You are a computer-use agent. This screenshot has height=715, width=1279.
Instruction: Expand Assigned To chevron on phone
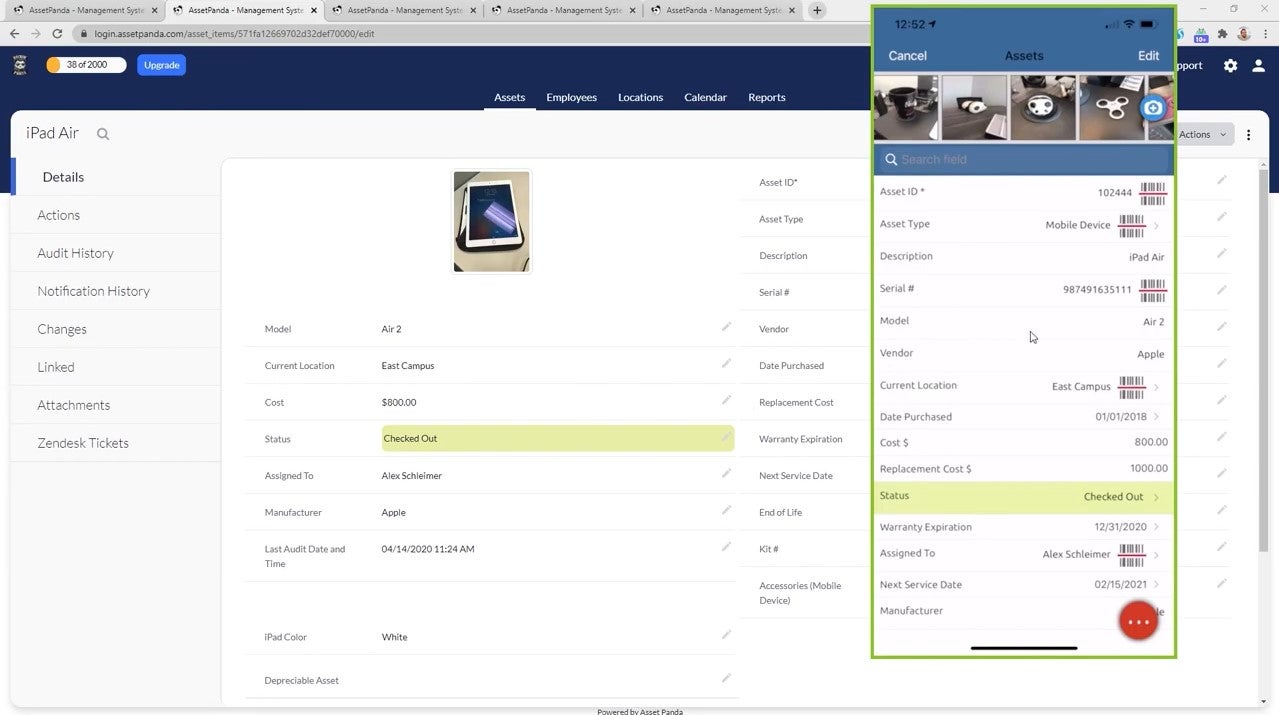(1156, 555)
